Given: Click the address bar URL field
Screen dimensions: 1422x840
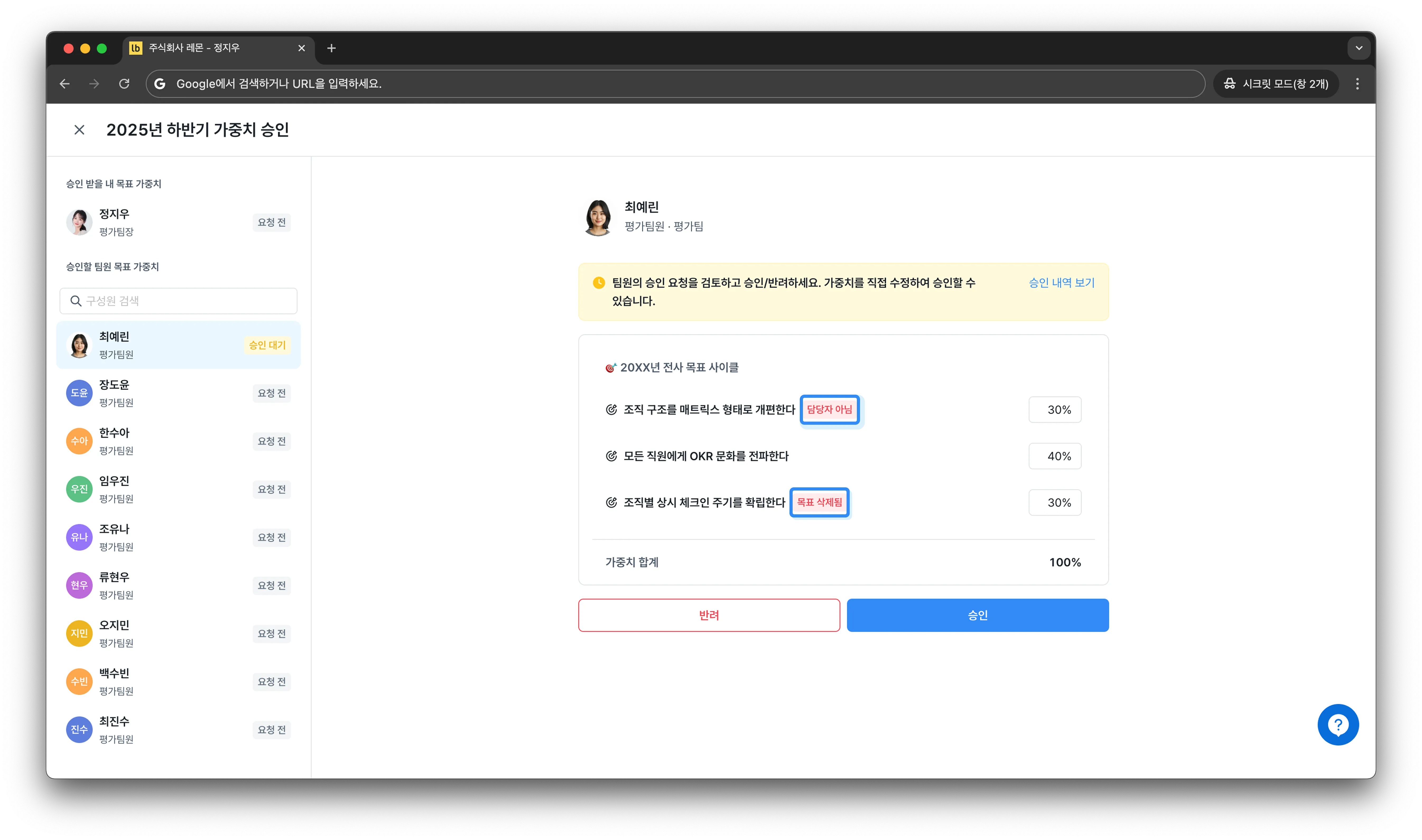Looking at the screenshot, I should pyautogui.click(x=675, y=84).
